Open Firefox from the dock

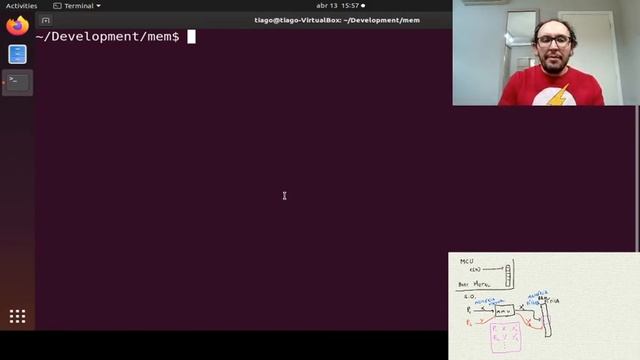pos(18,26)
